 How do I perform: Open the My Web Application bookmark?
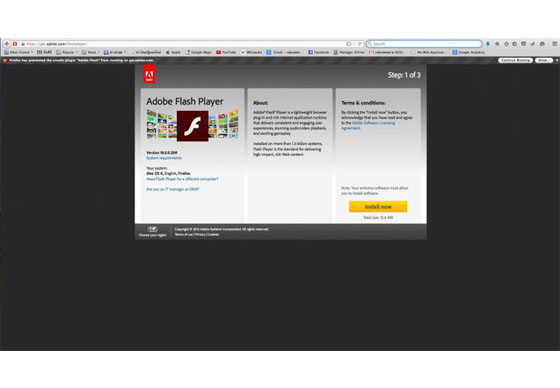point(428,52)
